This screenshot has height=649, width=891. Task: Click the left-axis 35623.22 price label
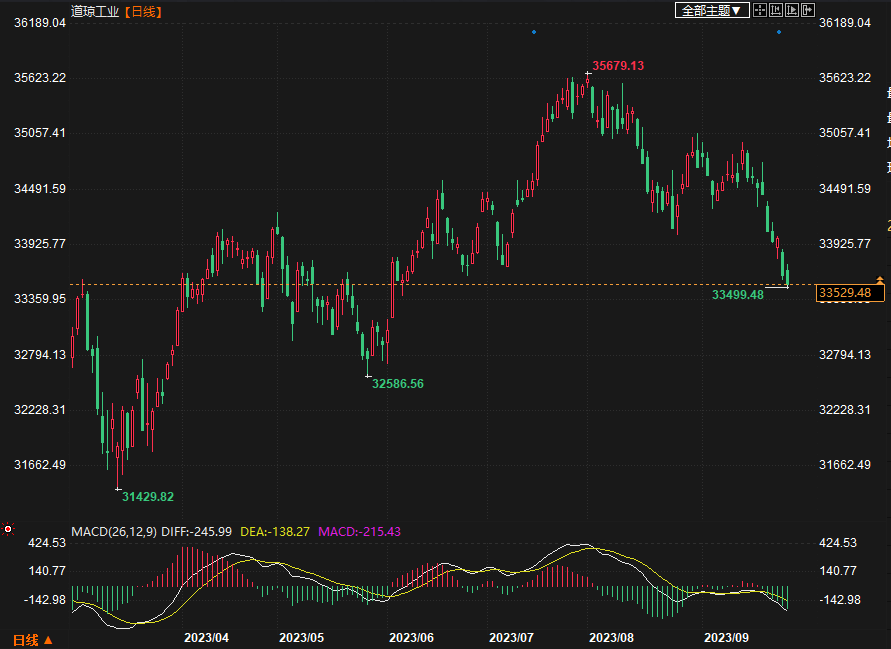pyautogui.click(x=40, y=78)
